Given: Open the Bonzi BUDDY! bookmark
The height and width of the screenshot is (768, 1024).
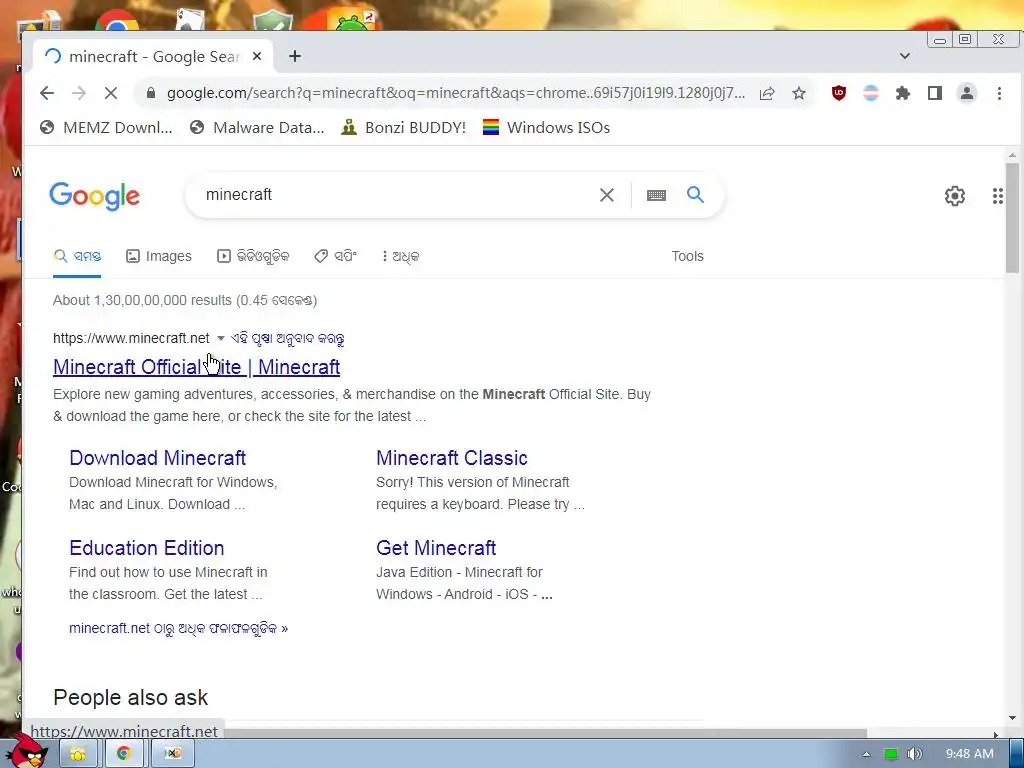Looking at the screenshot, I should (x=404, y=127).
